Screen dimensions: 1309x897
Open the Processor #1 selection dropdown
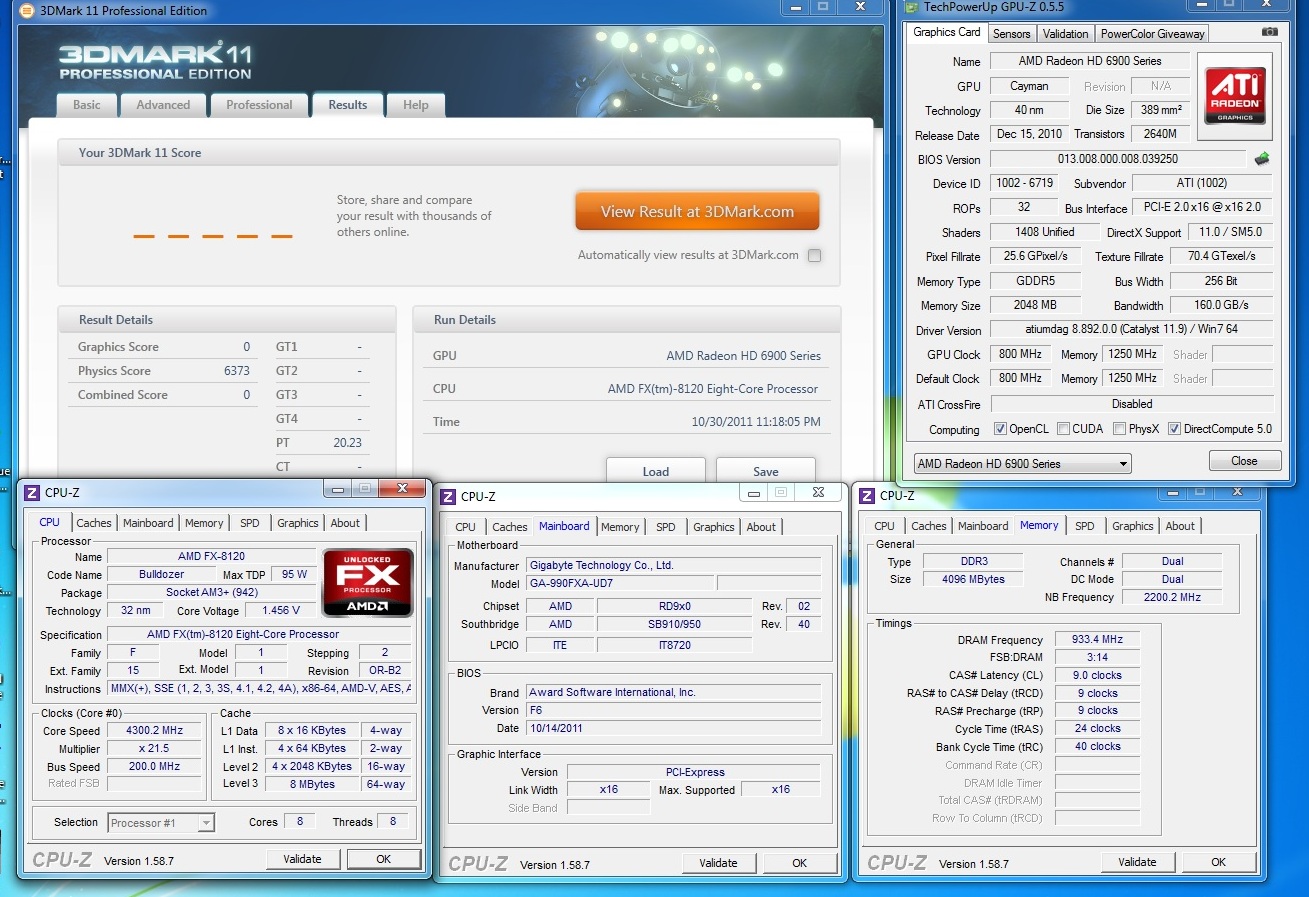click(160, 823)
